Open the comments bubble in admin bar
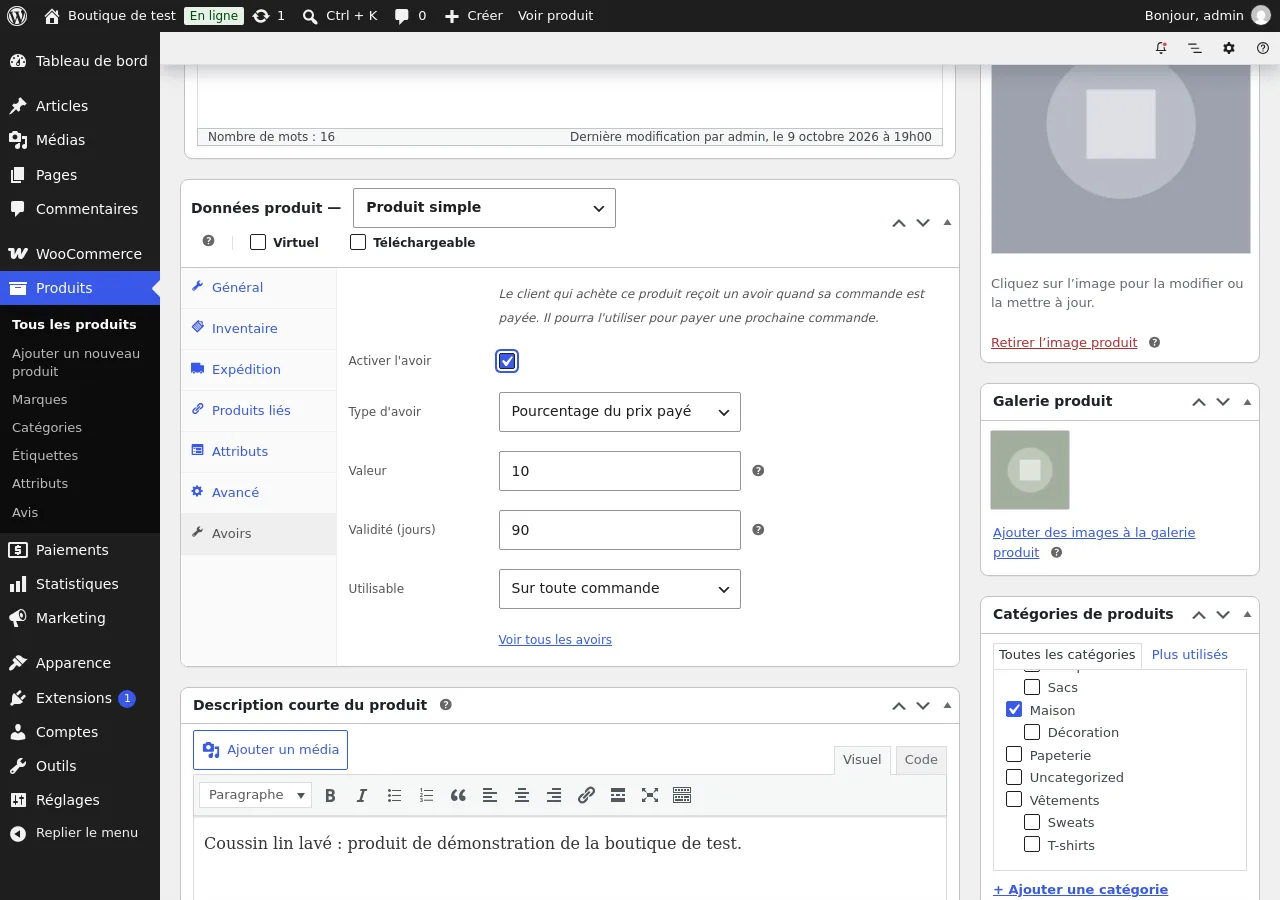The height and width of the screenshot is (900, 1280). pyautogui.click(x=410, y=15)
